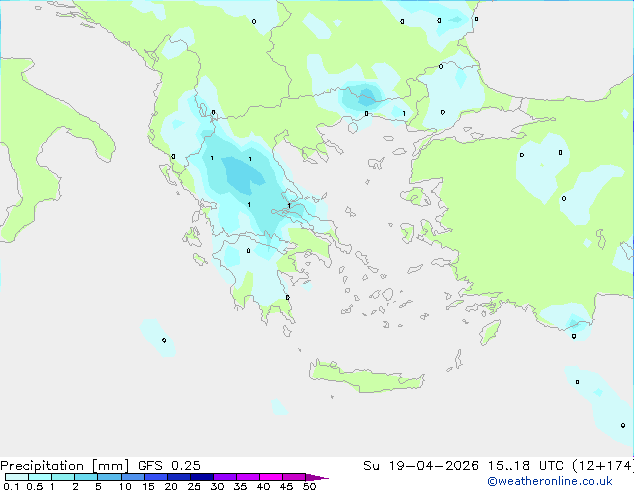Click the legend scale label "35"
Viewport: 634px width, 490px height.
240,486
